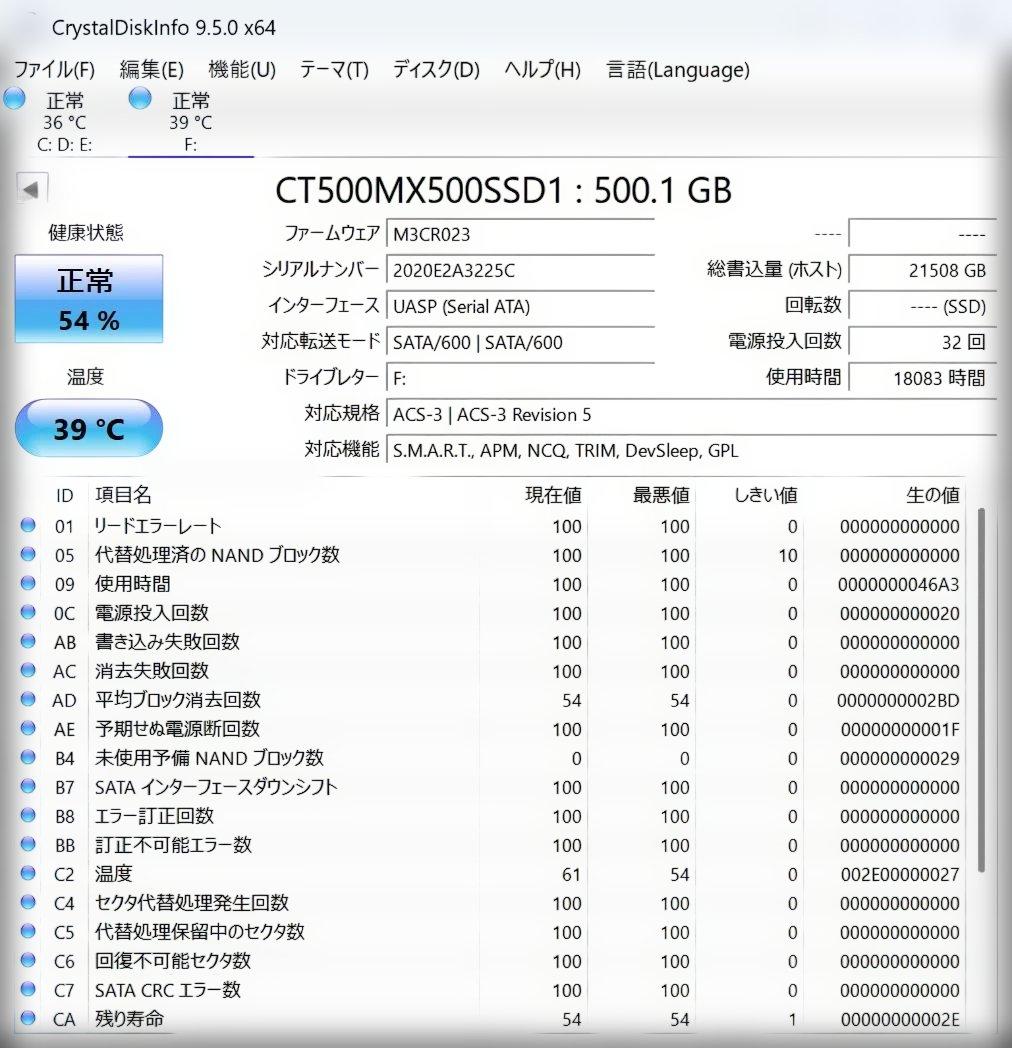Click the 現在値 column header

coord(553,495)
